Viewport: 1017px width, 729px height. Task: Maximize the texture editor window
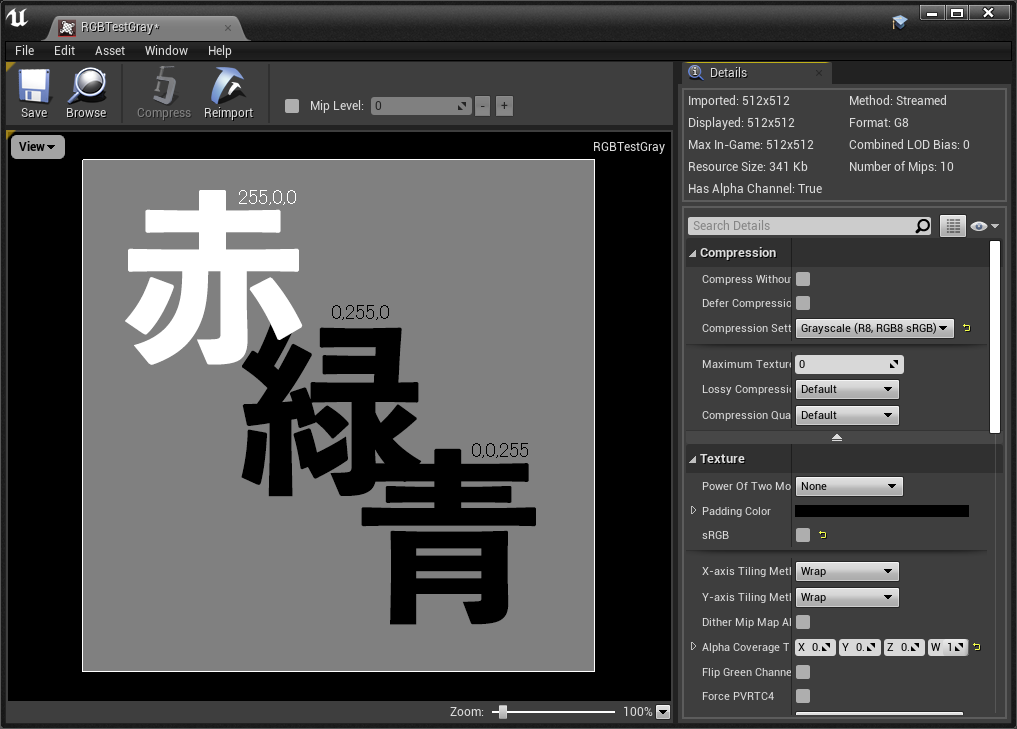(957, 12)
